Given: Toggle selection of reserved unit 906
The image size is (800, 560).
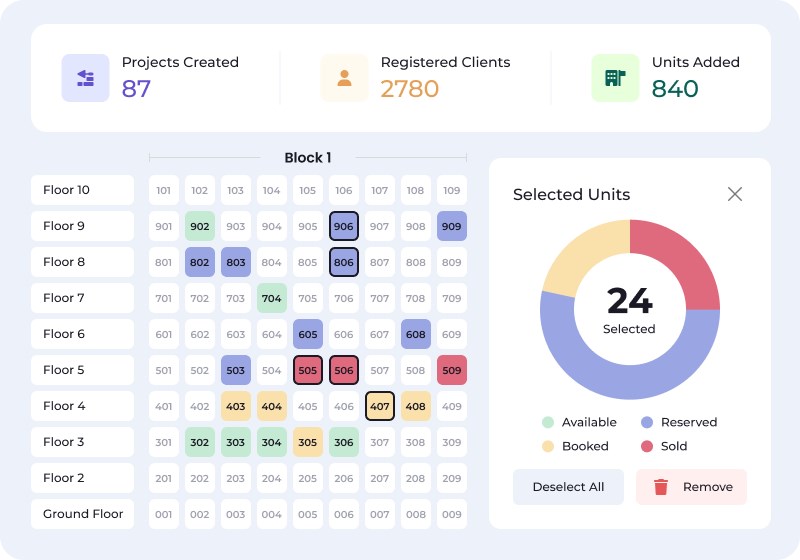Looking at the screenshot, I should [x=344, y=226].
